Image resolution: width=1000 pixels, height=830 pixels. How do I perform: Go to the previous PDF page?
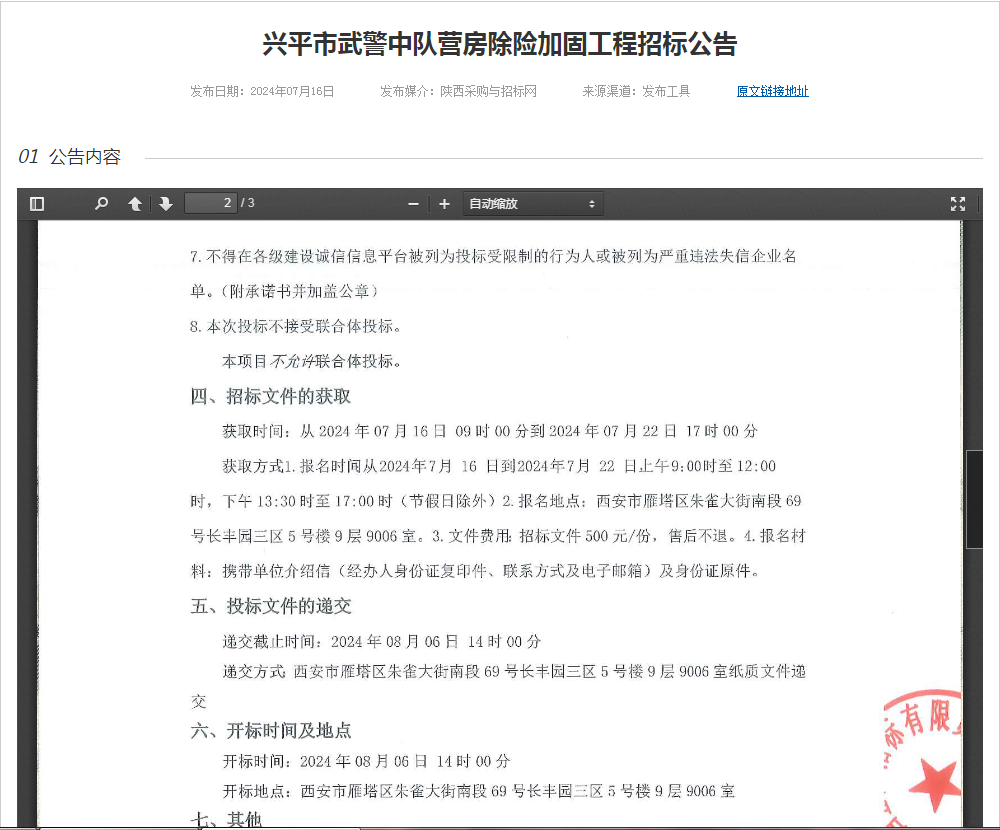click(135, 204)
